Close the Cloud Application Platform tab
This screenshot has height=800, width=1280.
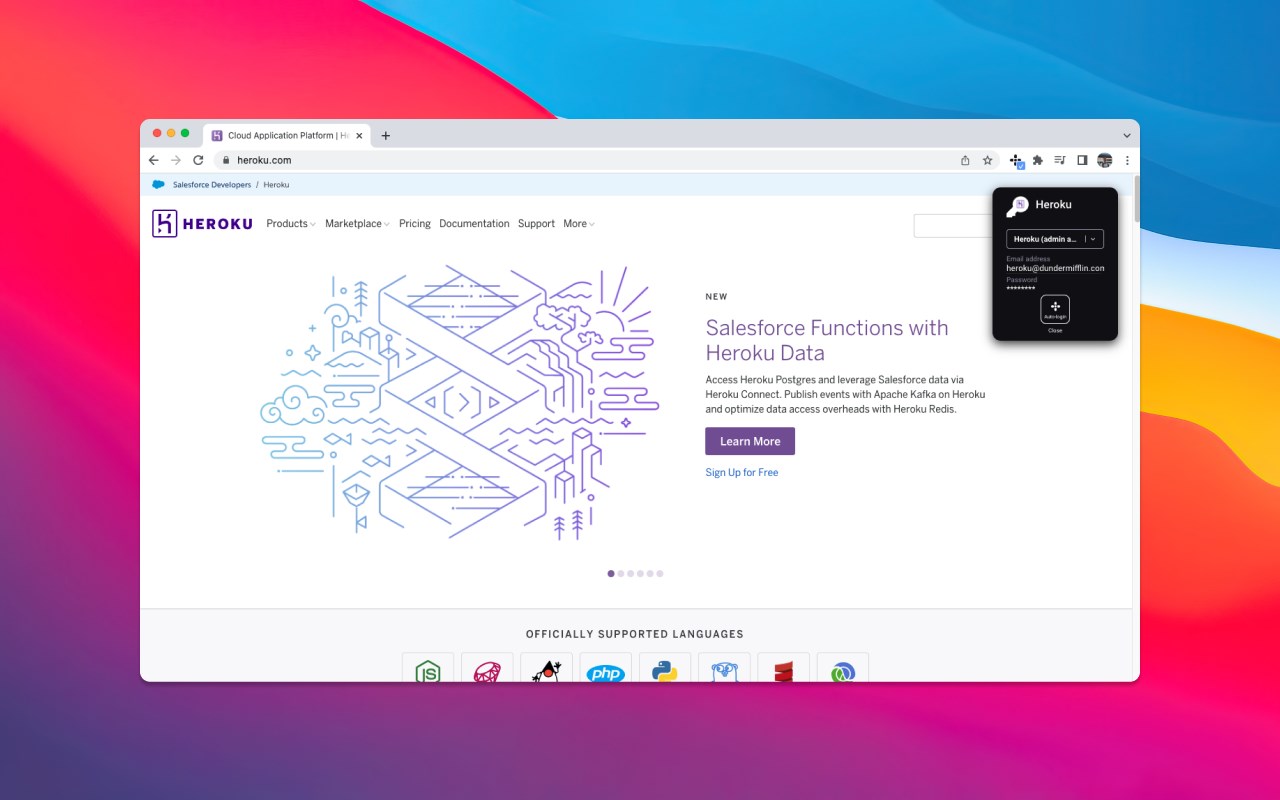coord(359,136)
